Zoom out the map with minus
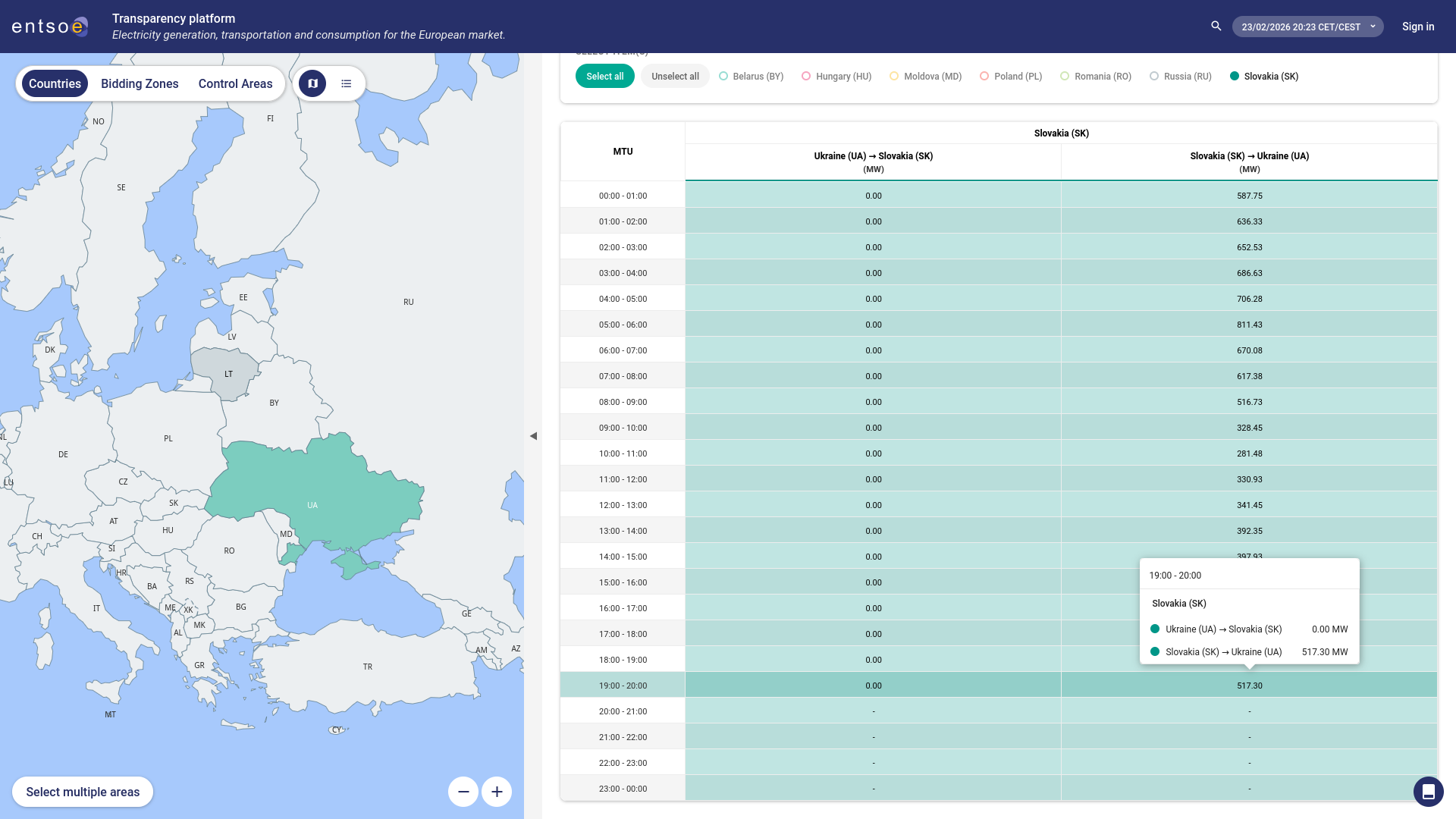Image resolution: width=1456 pixels, height=819 pixels. click(463, 792)
